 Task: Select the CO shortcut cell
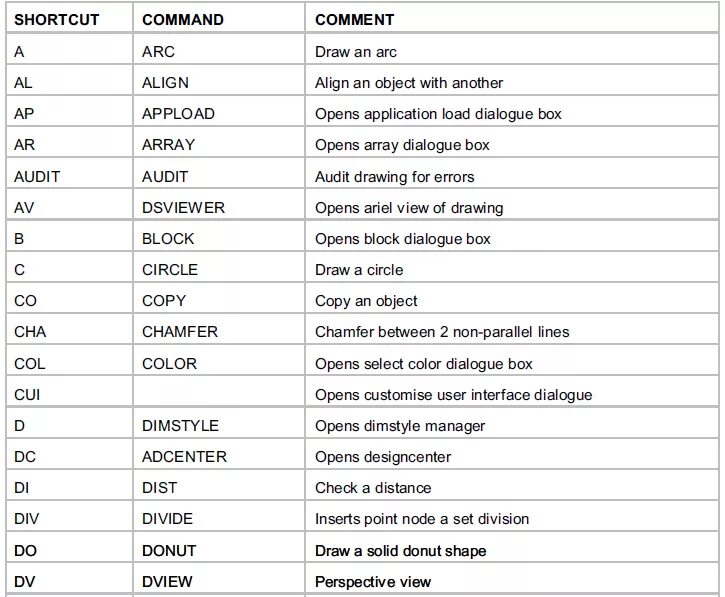(x=25, y=301)
